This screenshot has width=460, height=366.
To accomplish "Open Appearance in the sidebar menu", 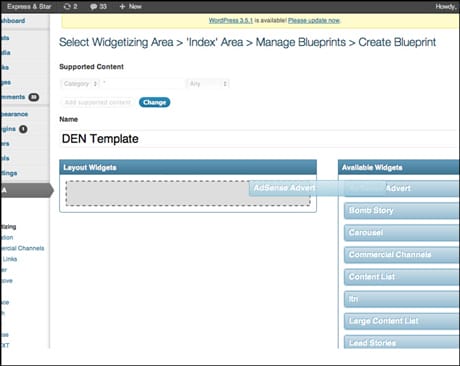I will pyautogui.click(x=14, y=114).
